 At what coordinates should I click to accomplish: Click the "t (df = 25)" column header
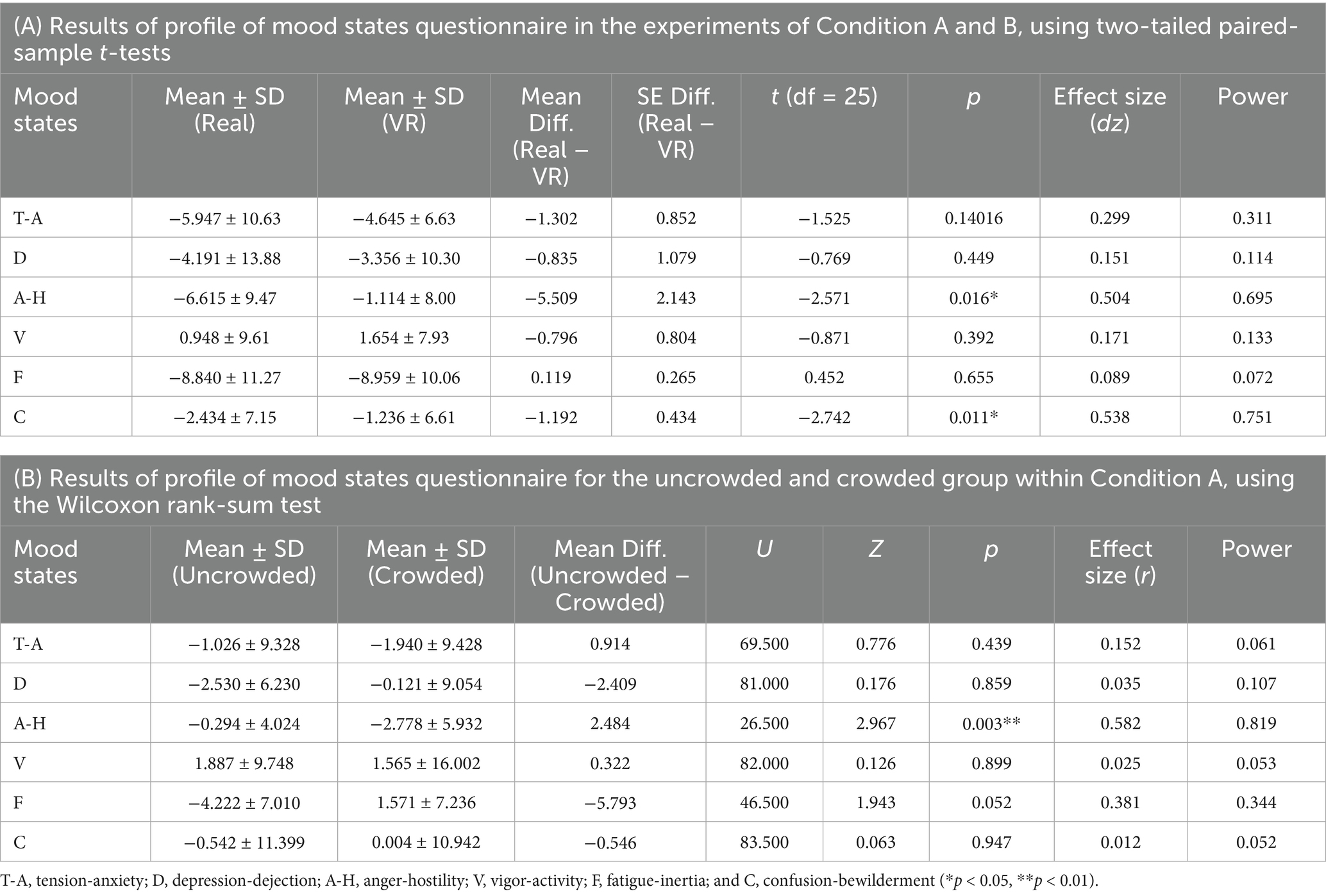824,97
